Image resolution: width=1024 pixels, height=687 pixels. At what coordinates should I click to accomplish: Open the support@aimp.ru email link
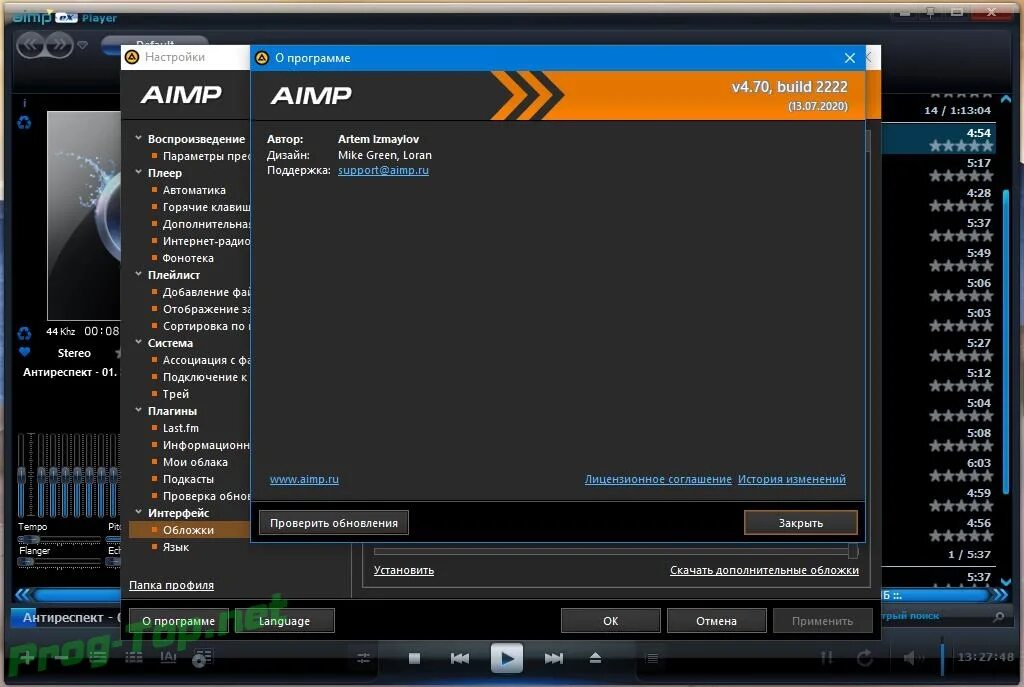pyautogui.click(x=383, y=170)
